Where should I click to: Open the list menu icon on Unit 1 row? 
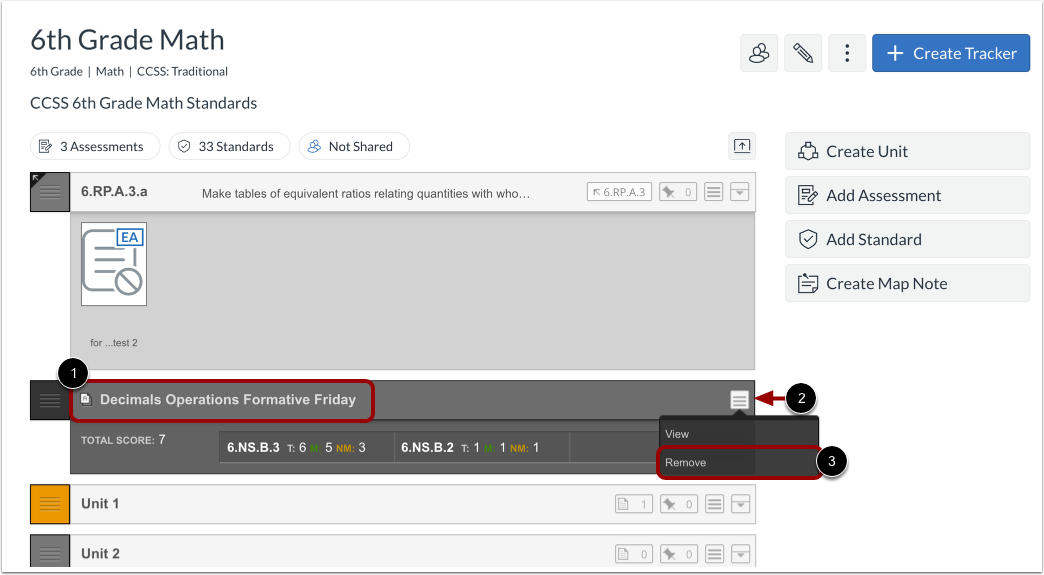pos(714,504)
